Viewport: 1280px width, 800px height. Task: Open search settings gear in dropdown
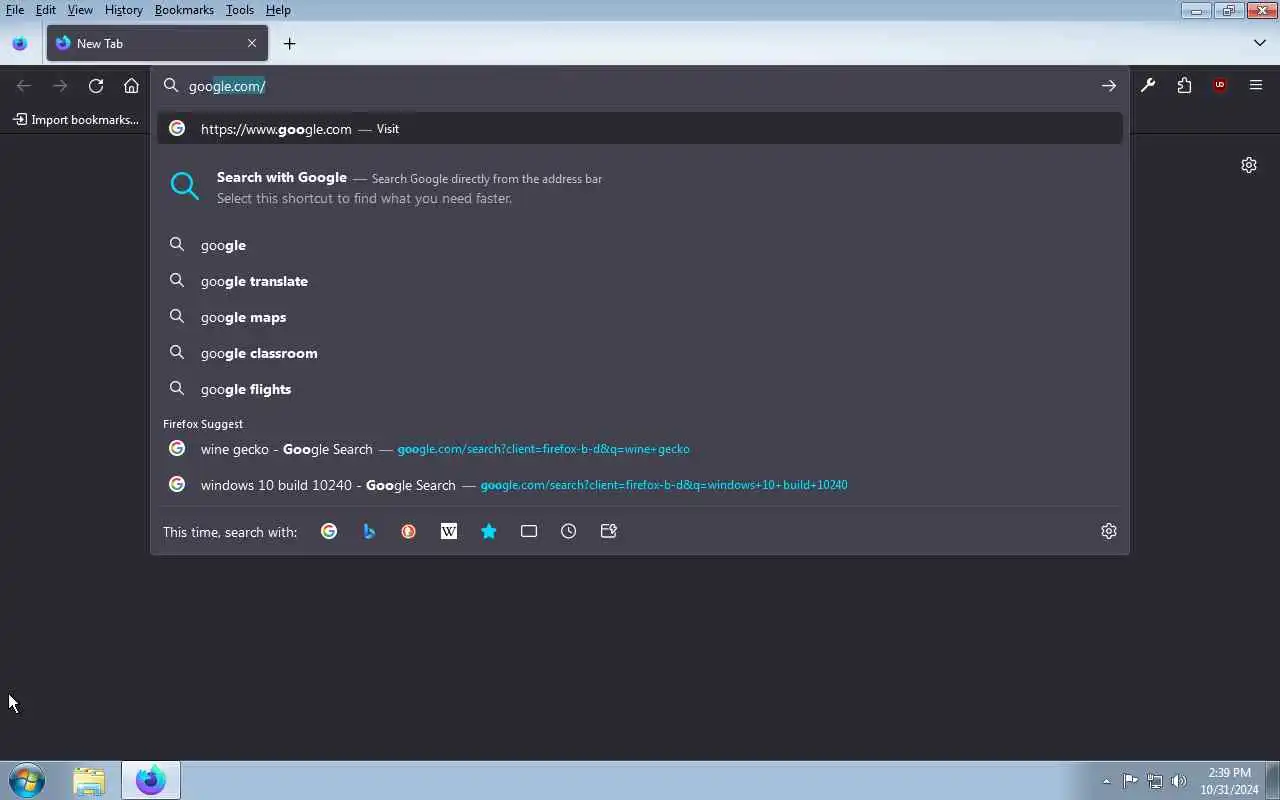pos(1108,531)
